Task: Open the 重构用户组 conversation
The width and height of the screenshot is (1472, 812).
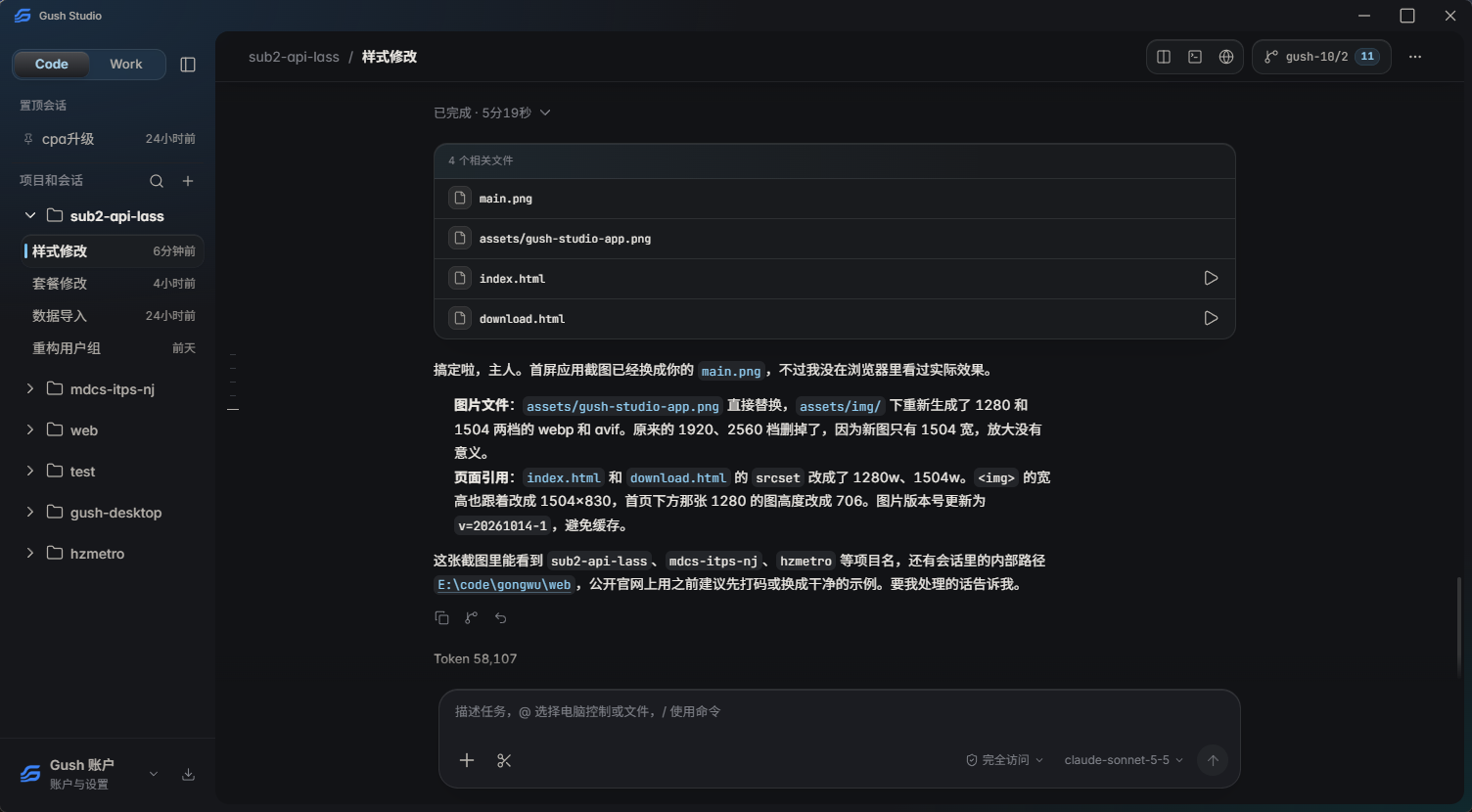Action: coord(113,348)
